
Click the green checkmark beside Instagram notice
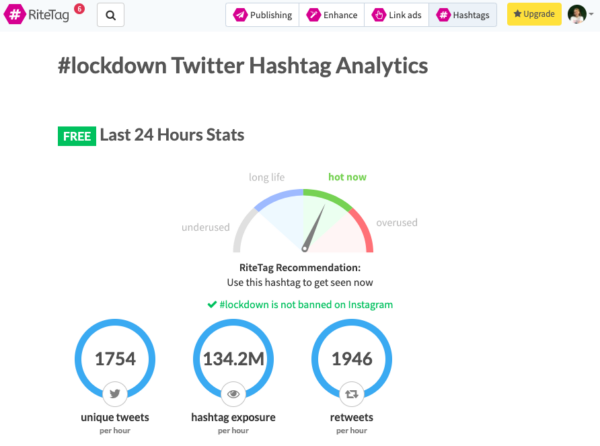[x=212, y=304]
